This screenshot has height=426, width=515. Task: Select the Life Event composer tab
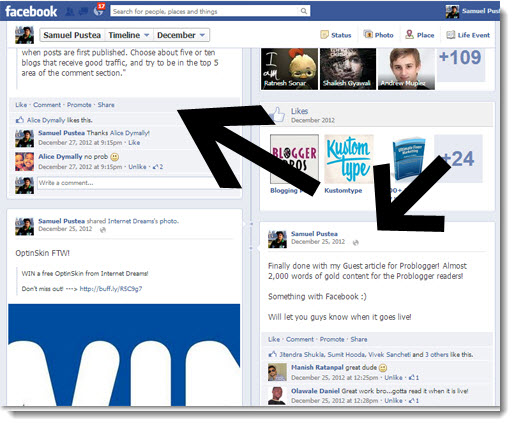[468, 35]
